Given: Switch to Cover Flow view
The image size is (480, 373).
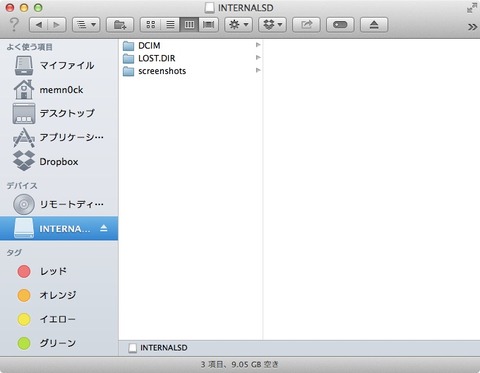Looking at the screenshot, I should (209, 25).
